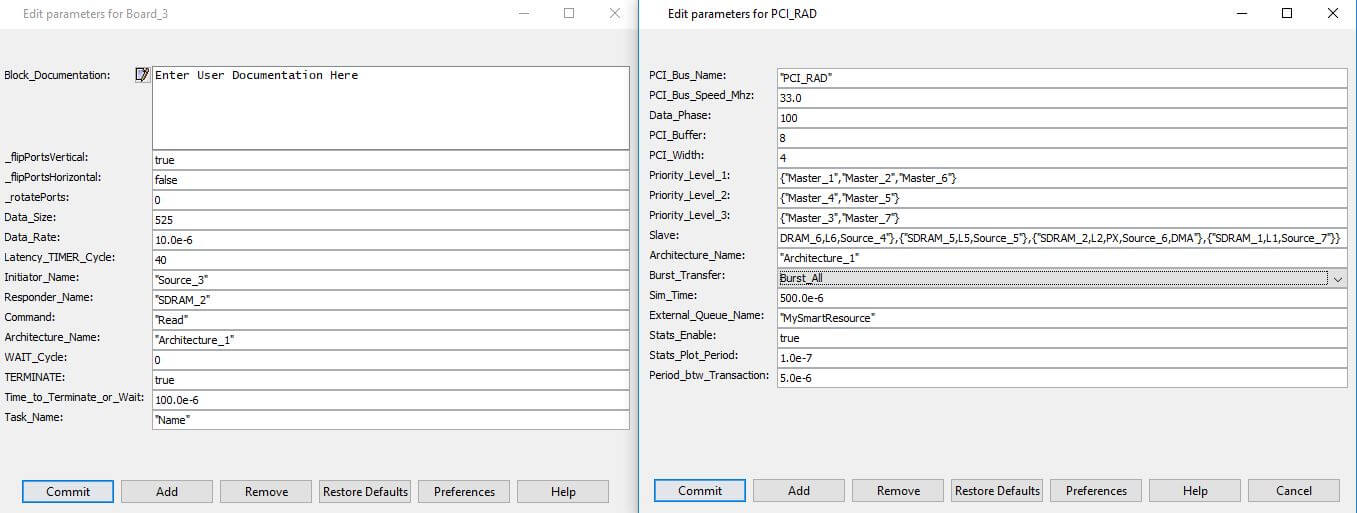Click the Stats_Enable field set to true
This screenshot has width=1357, height=513.
1061,337
